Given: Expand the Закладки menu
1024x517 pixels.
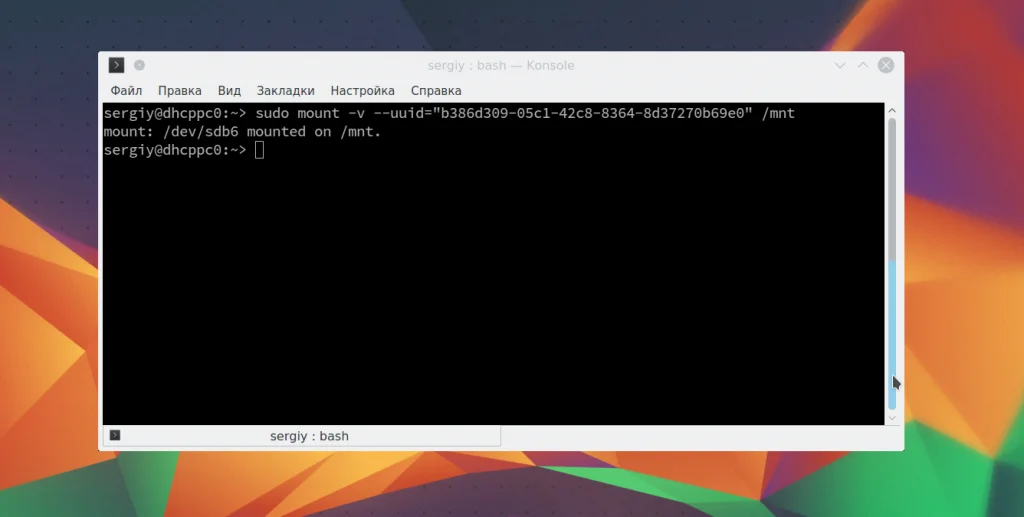Looking at the screenshot, I should [285, 91].
